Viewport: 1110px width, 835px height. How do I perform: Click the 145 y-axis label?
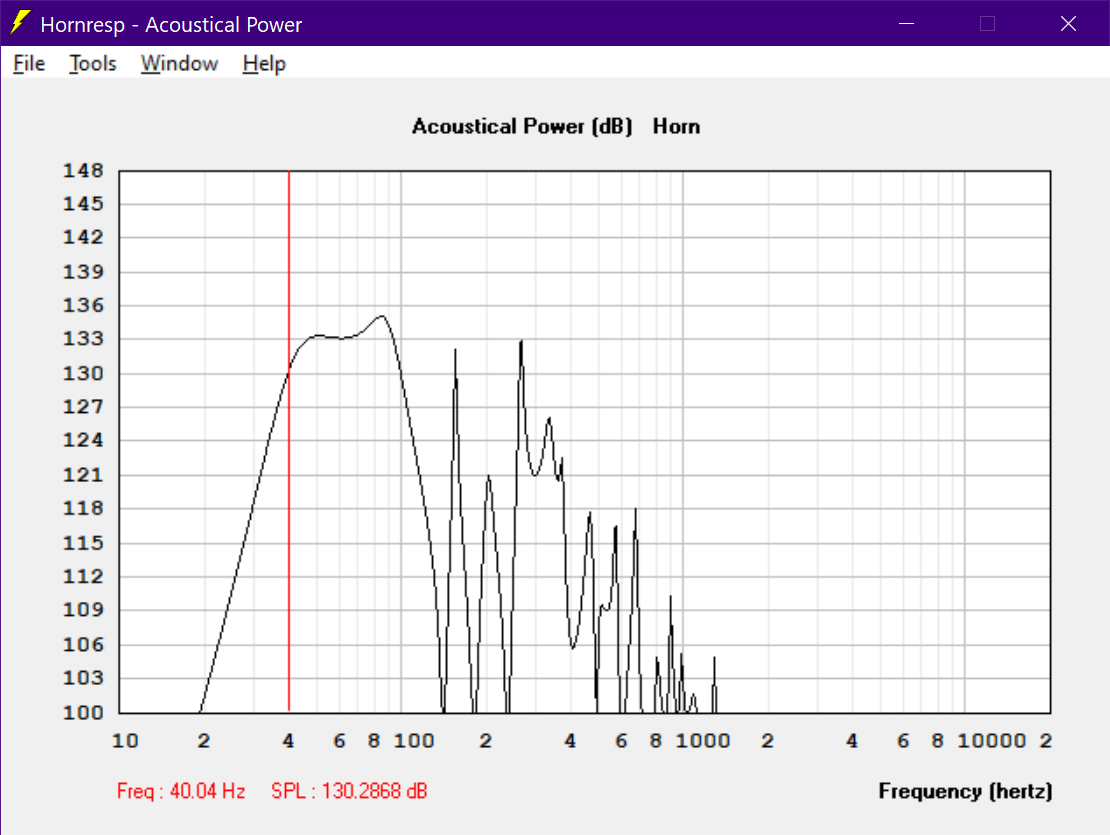pyautogui.click(x=84, y=204)
